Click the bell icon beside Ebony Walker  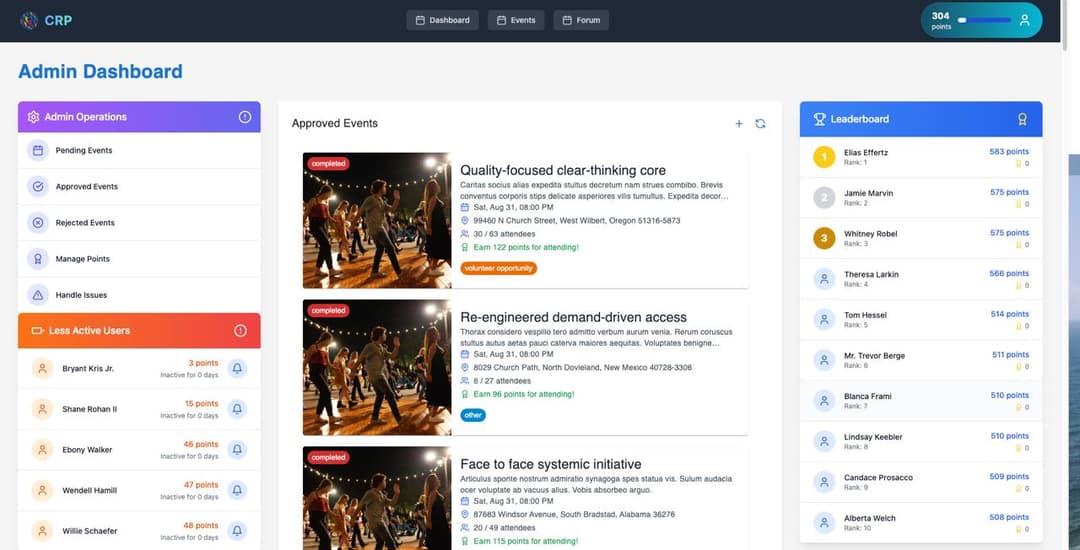(x=237, y=450)
